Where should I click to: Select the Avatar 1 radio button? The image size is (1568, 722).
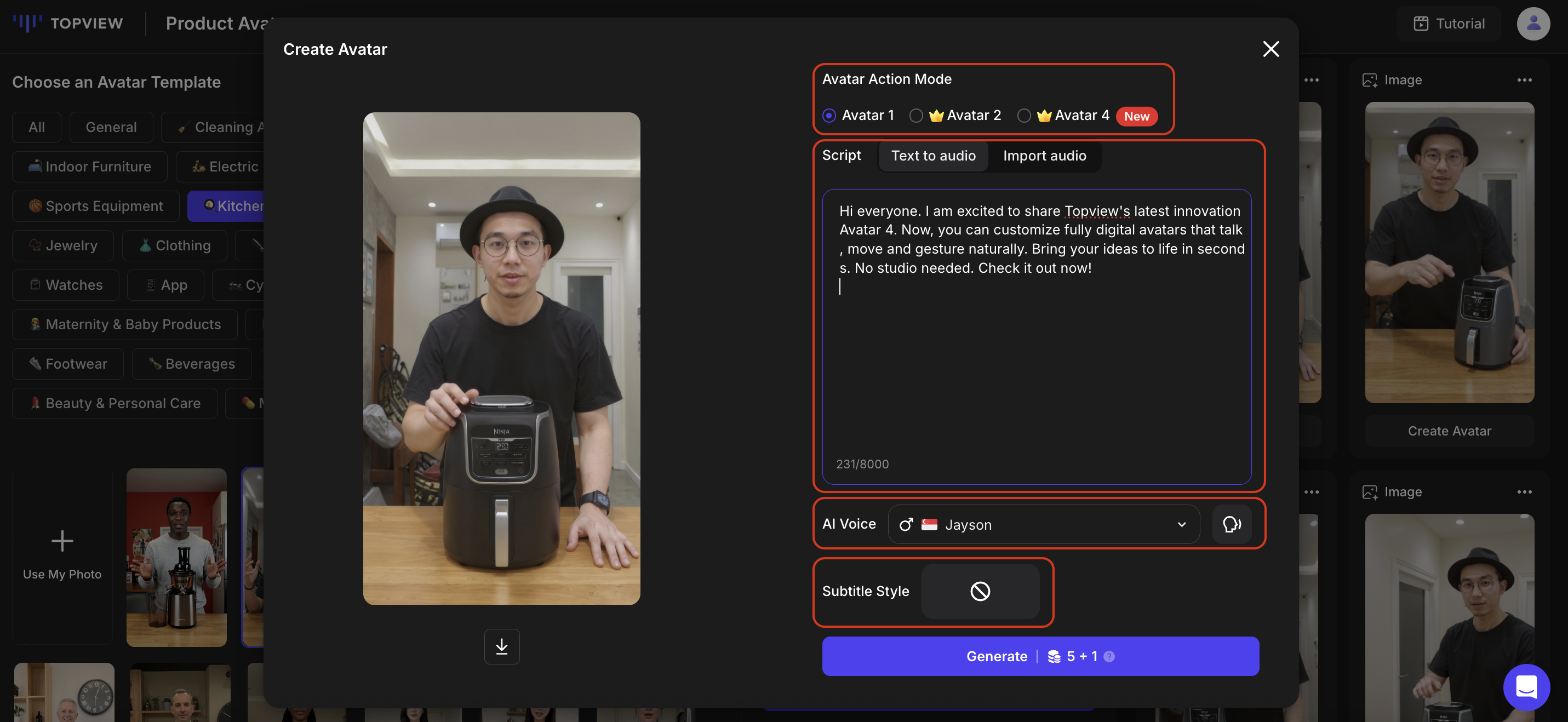829,115
